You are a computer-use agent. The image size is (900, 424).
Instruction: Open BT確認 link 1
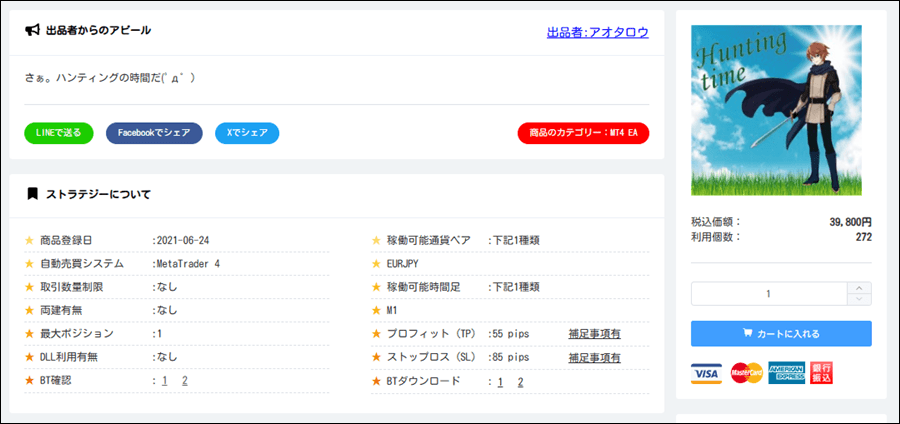pyautogui.click(x=165, y=380)
